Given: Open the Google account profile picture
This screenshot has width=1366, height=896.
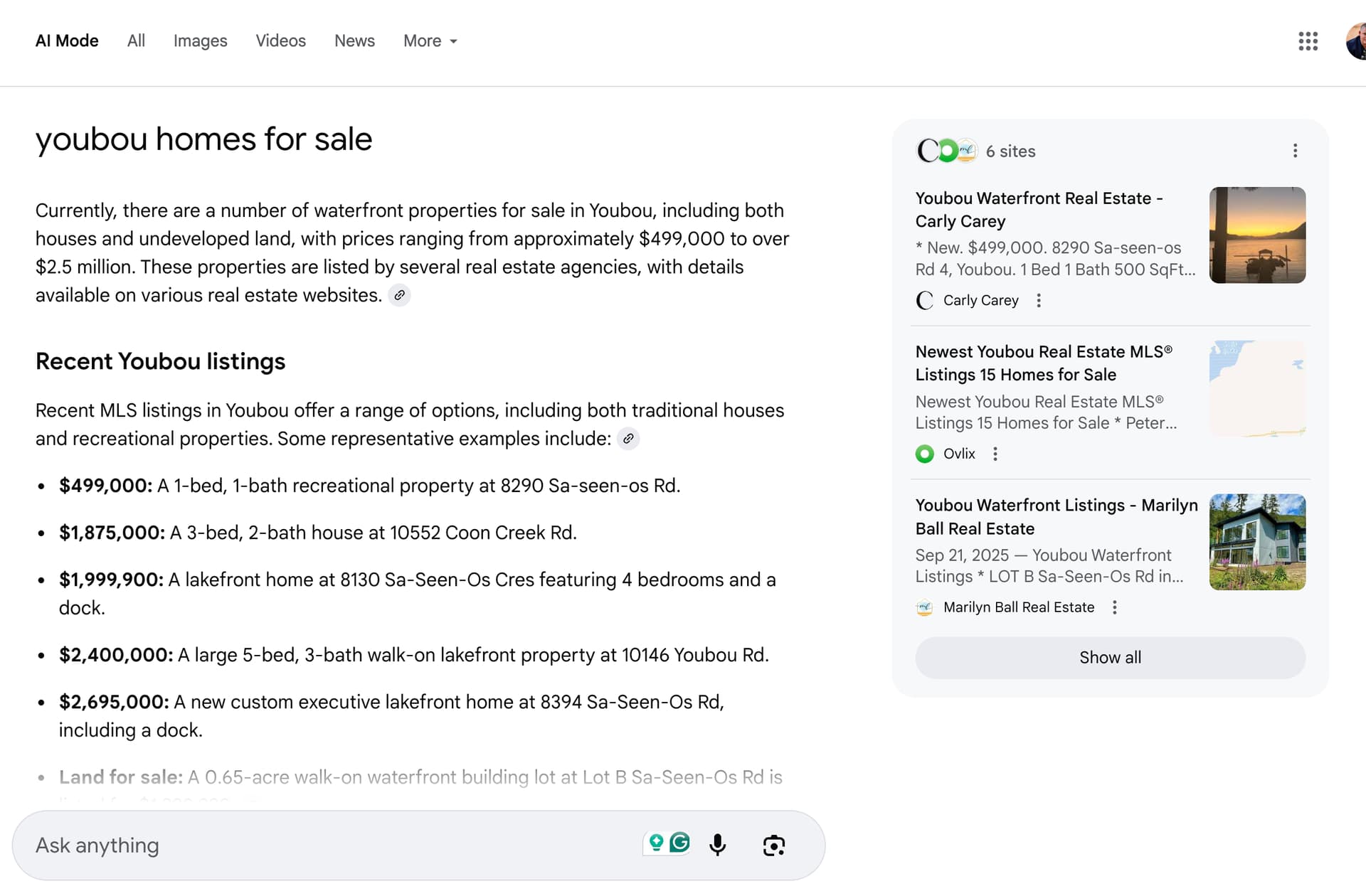Looking at the screenshot, I should pyautogui.click(x=1357, y=41).
